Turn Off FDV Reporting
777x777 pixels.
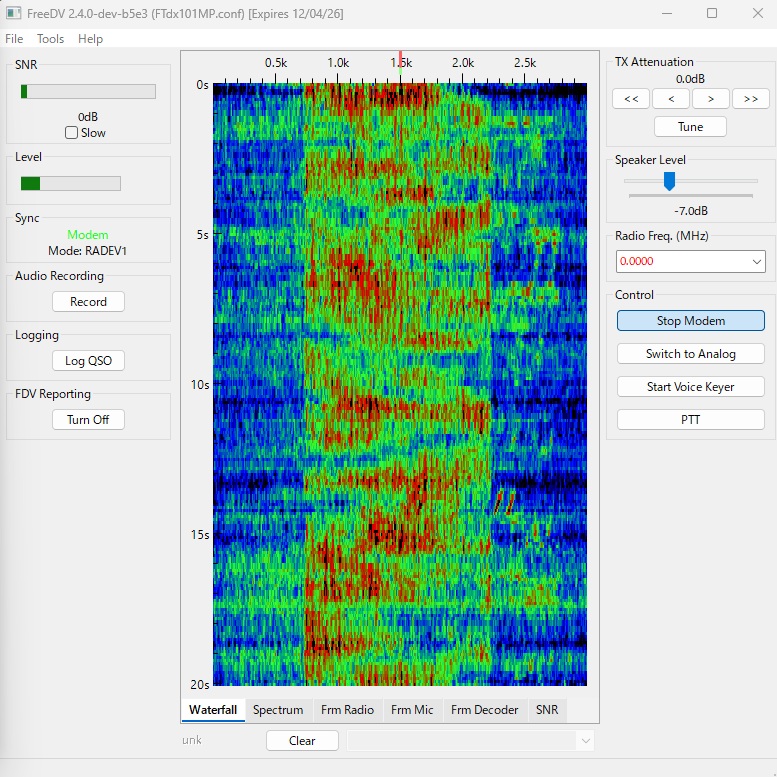88,420
